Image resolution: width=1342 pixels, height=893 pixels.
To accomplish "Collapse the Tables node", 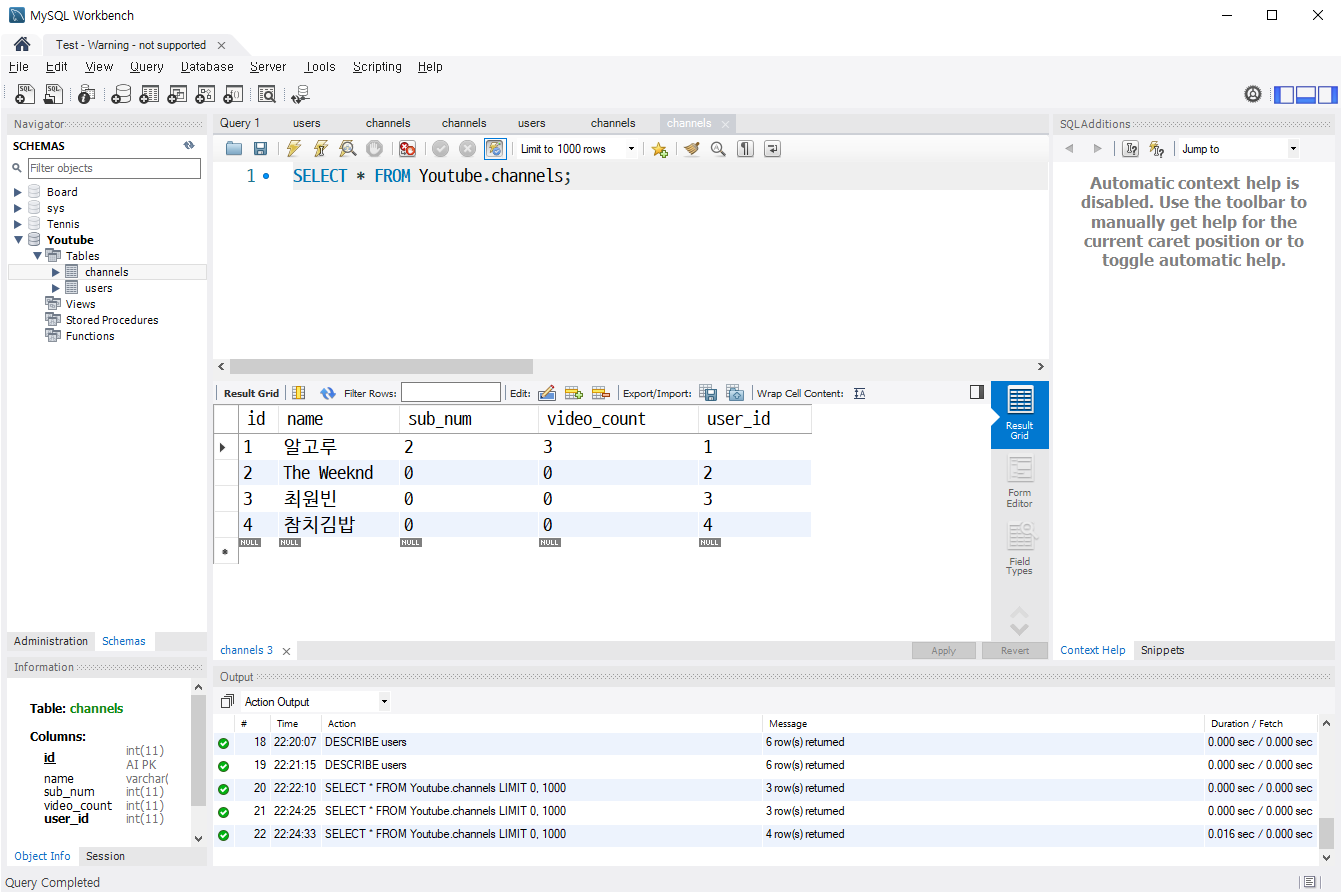I will (37, 256).
